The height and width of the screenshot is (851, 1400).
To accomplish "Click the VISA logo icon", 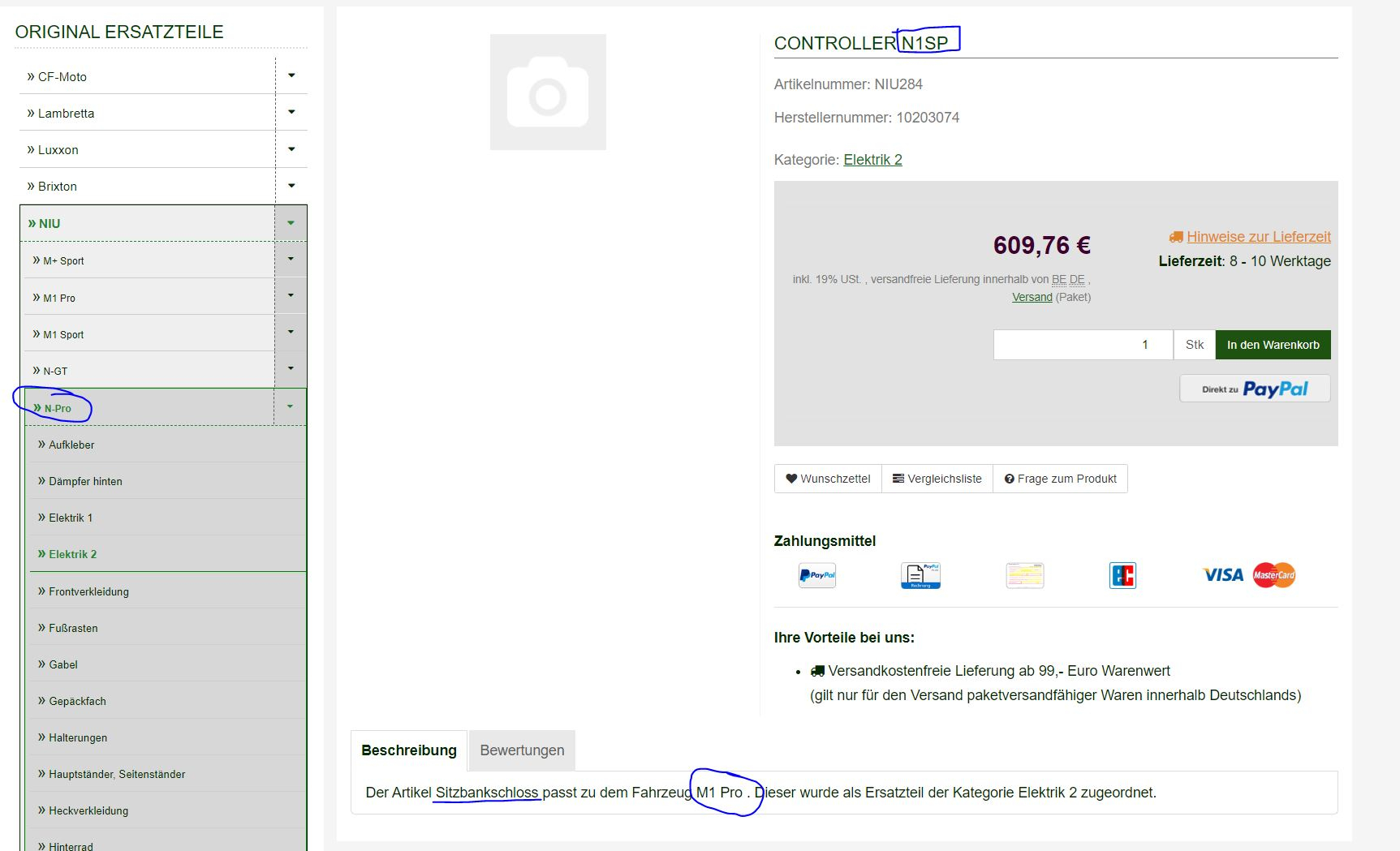I will [x=1222, y=575].
